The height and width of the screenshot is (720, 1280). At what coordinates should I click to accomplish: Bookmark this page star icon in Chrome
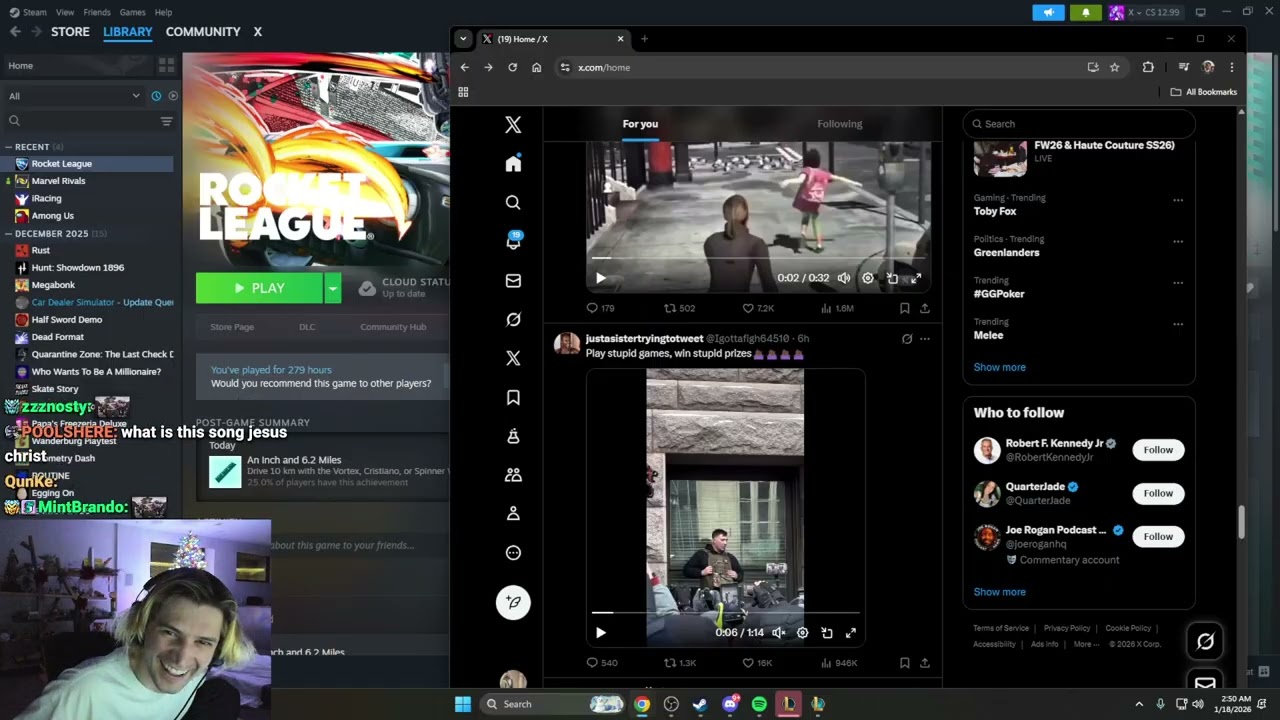(1114, 67)
